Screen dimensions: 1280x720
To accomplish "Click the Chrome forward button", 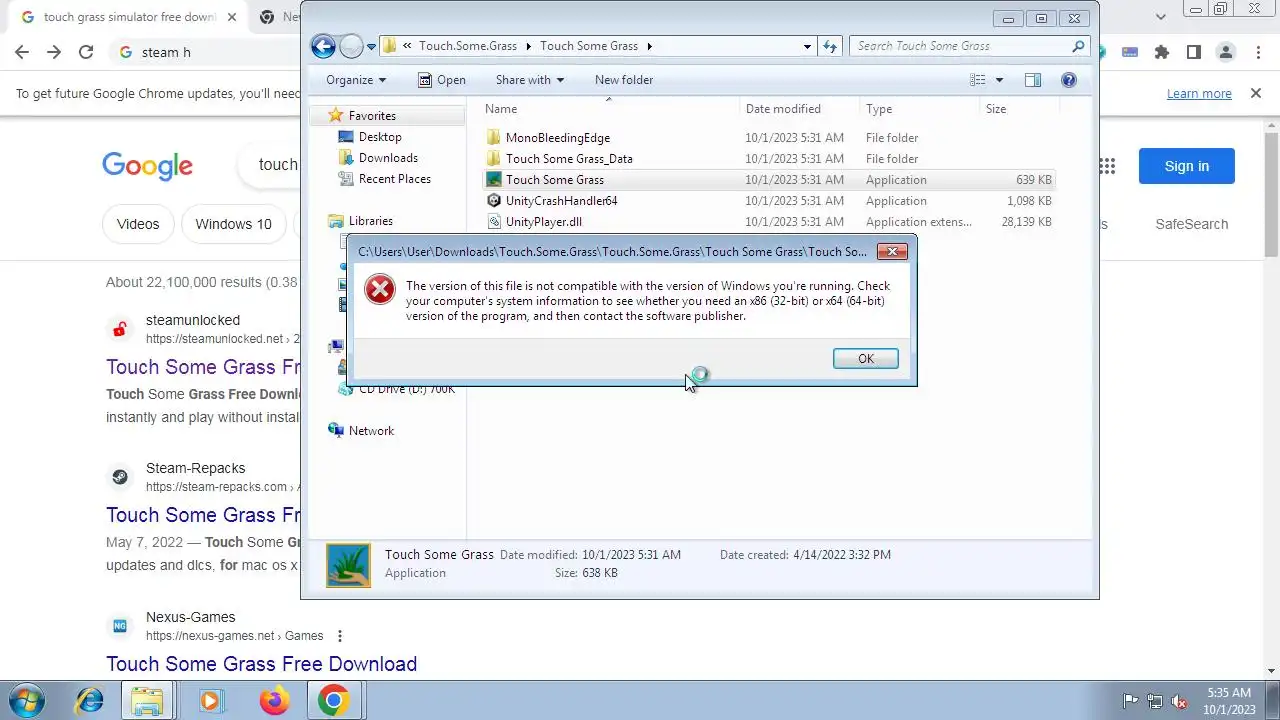I will click(54, 52).
